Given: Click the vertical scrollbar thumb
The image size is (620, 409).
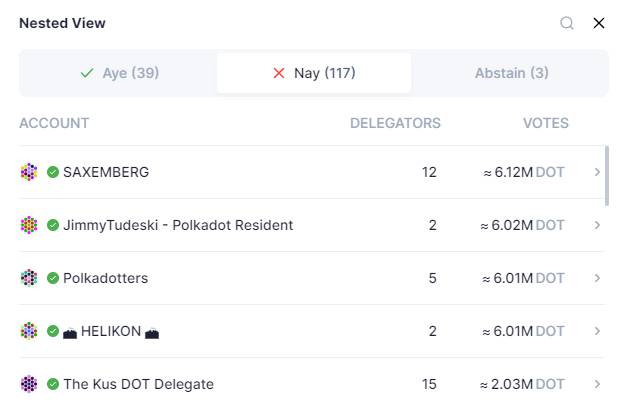Looking at the screenshot, I should coord(607,176).
